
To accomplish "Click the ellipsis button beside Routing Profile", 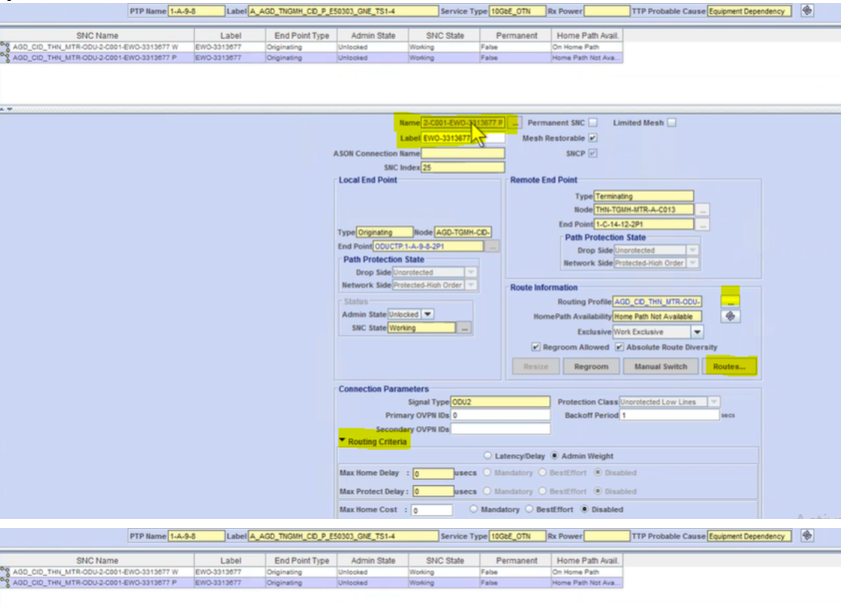I will [730, 301].
